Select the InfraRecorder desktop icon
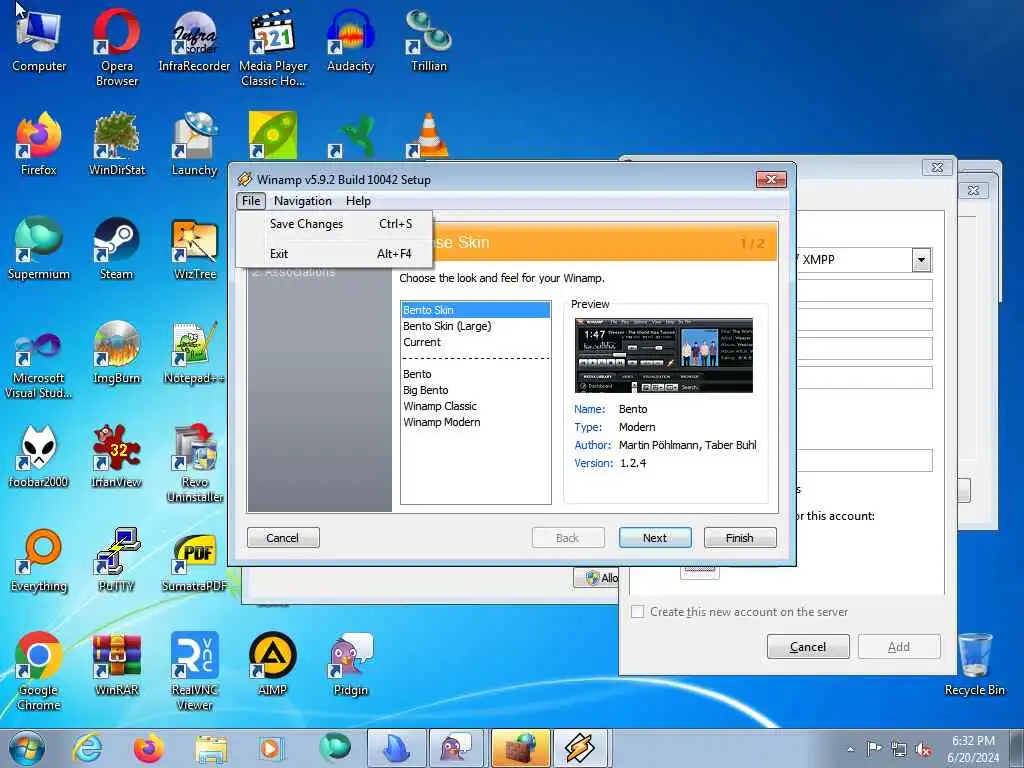Viewport: 1024px width, 768px height. [195, 40]
